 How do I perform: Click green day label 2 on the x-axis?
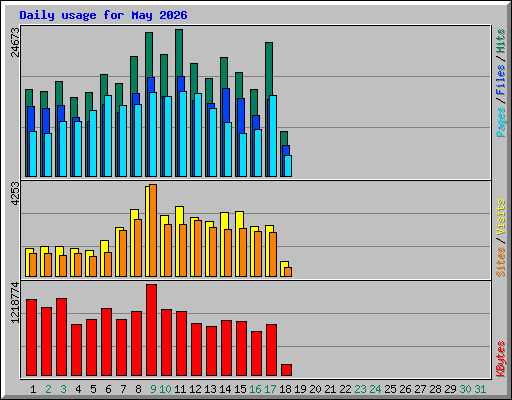tap(48, 389)
